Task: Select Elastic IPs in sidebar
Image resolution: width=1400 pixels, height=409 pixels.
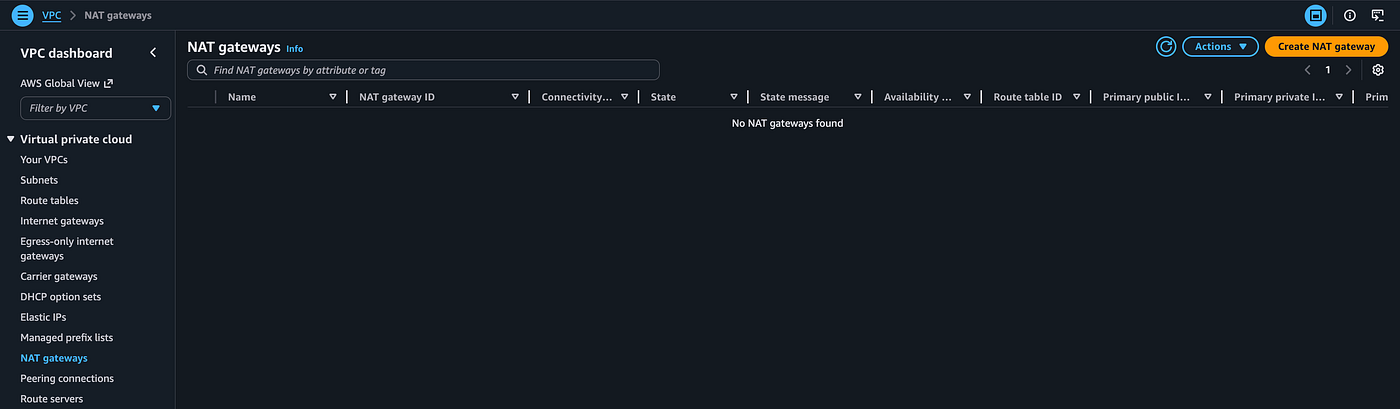Action: click(x=41, y=317)
